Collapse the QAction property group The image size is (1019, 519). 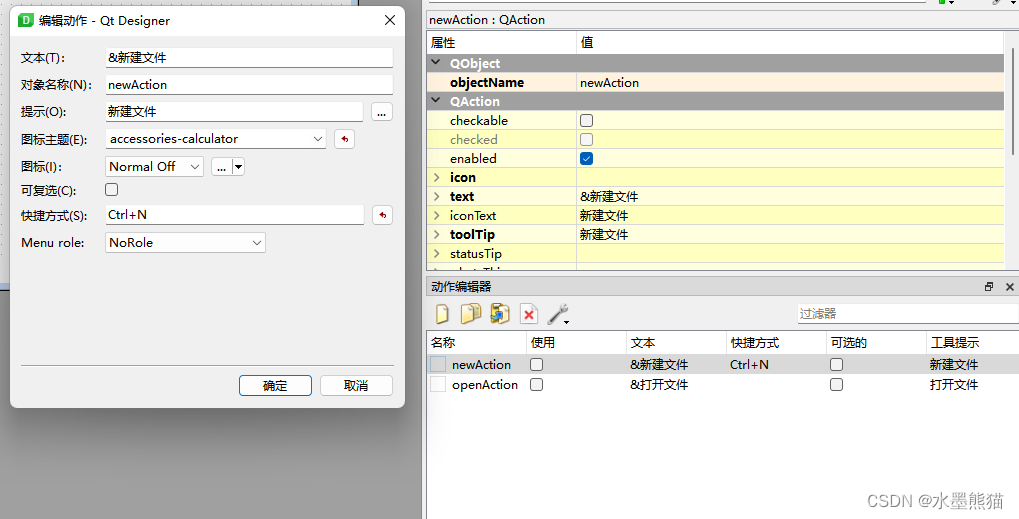pos(436,101)
